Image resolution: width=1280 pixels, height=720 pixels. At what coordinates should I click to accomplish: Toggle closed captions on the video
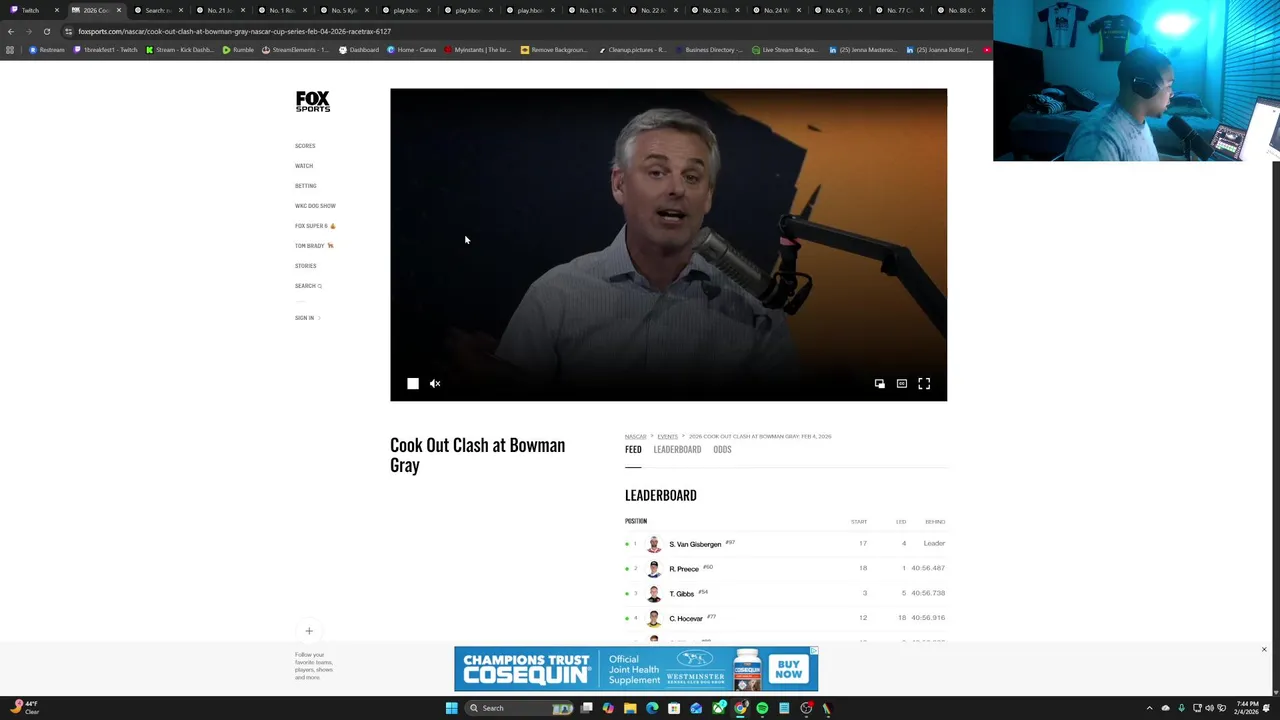coord(901,383)
